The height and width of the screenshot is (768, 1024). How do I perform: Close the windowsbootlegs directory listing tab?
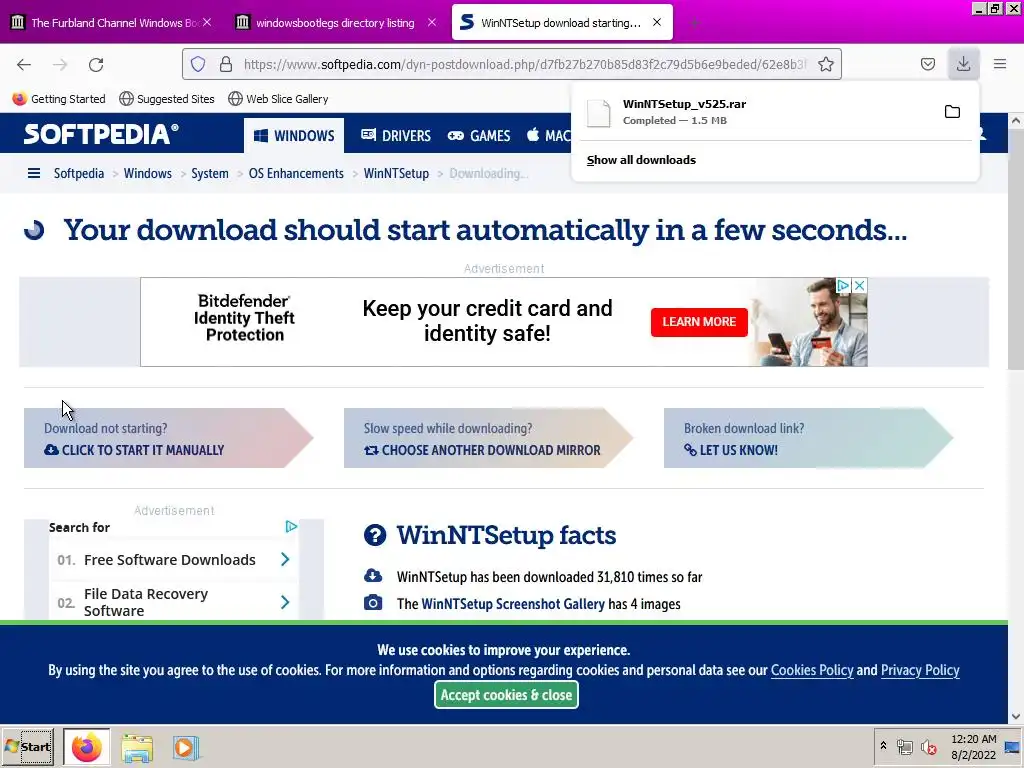pos(432,22)
